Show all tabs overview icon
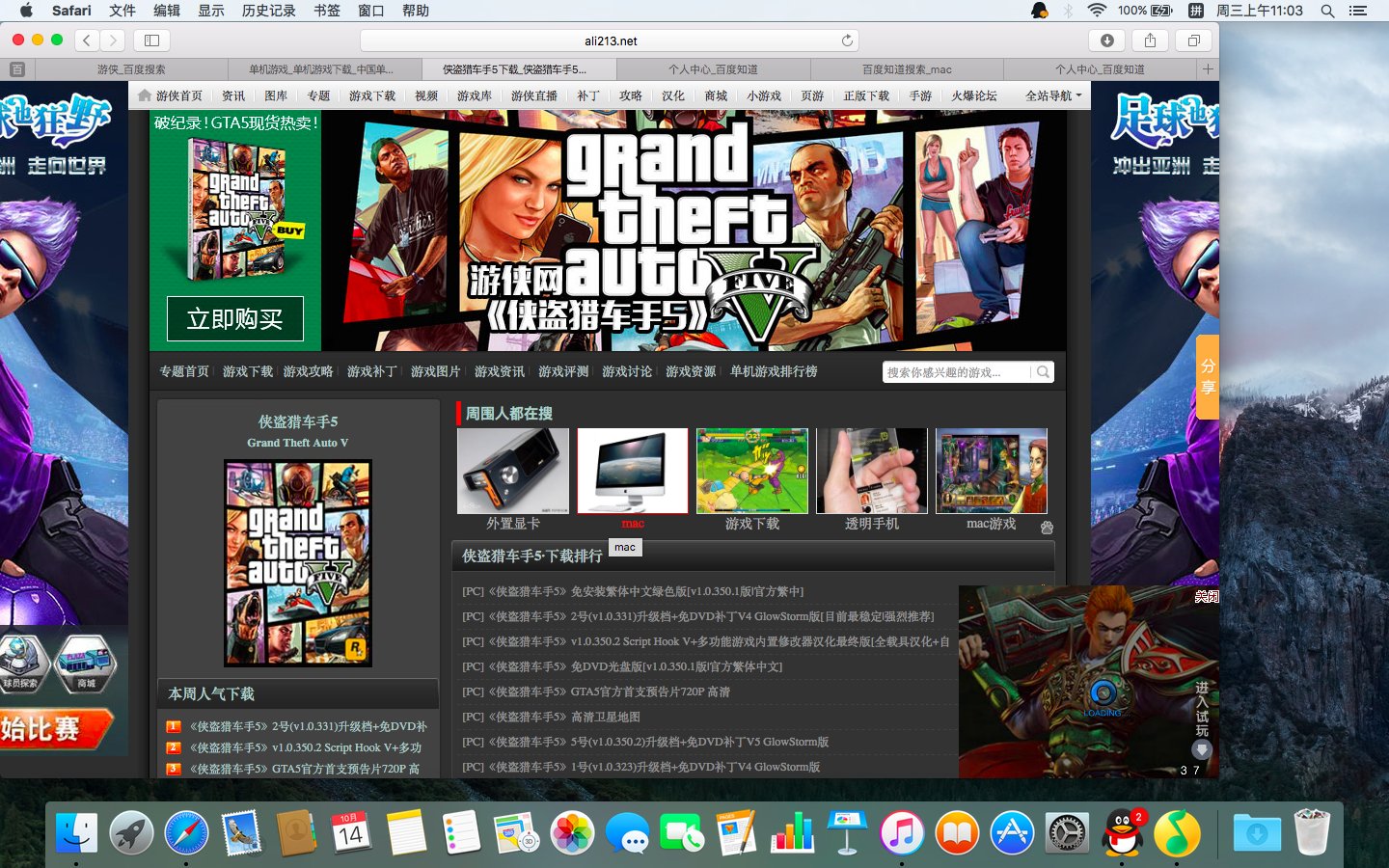This screenshot has height=868, width=1389. pyautogui.click(x=1193, y=41)
